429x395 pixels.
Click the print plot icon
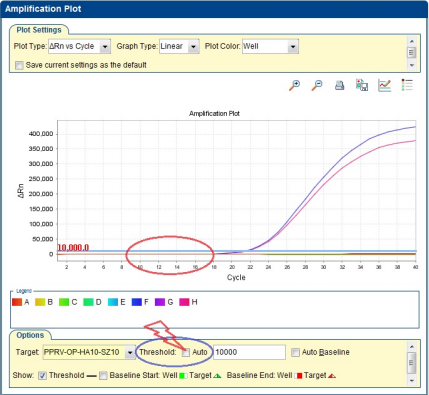click(x=339, y=85)
